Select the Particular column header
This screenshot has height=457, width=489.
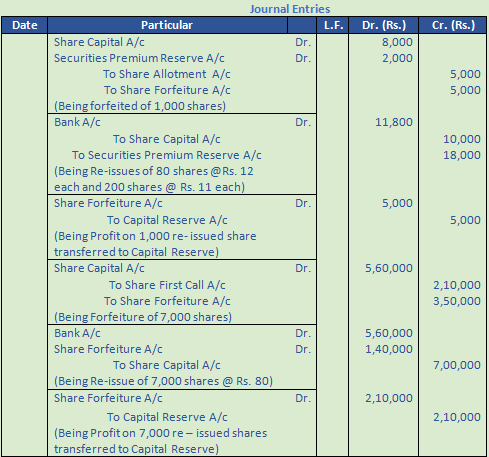(167, 25)
